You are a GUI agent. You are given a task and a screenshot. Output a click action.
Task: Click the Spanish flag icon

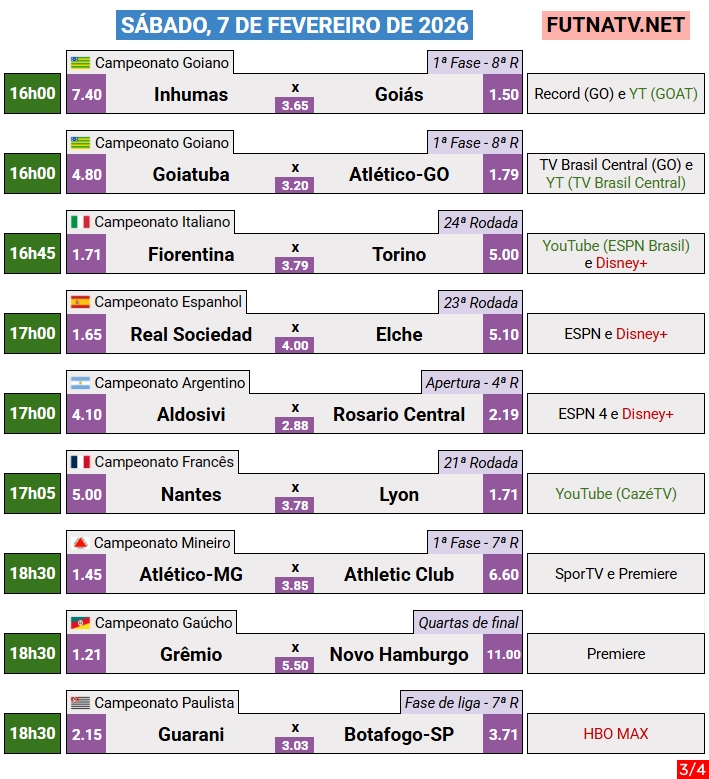coord(80,302)
